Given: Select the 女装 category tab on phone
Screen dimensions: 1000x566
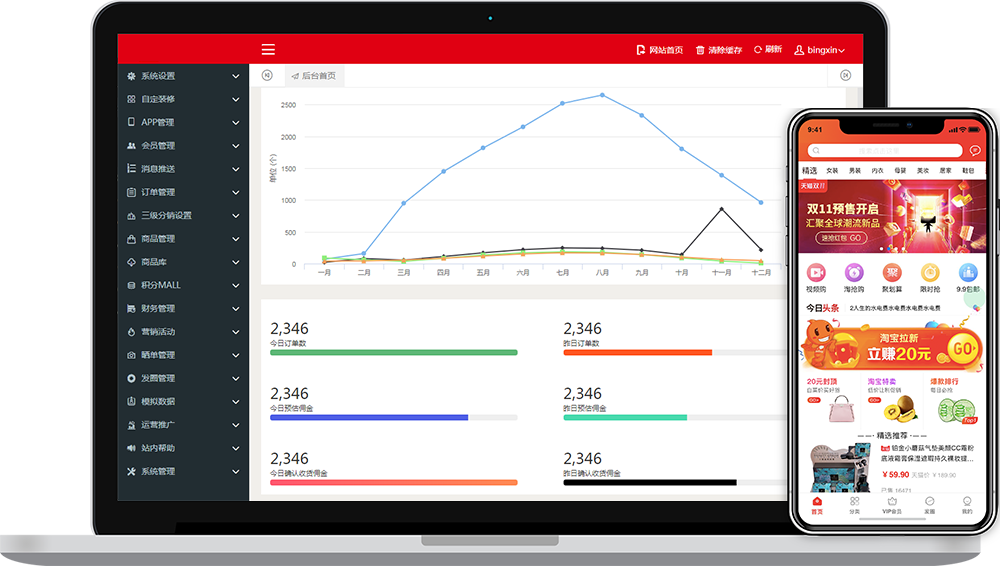Looking at the screenshot, I should coord(832,171).
